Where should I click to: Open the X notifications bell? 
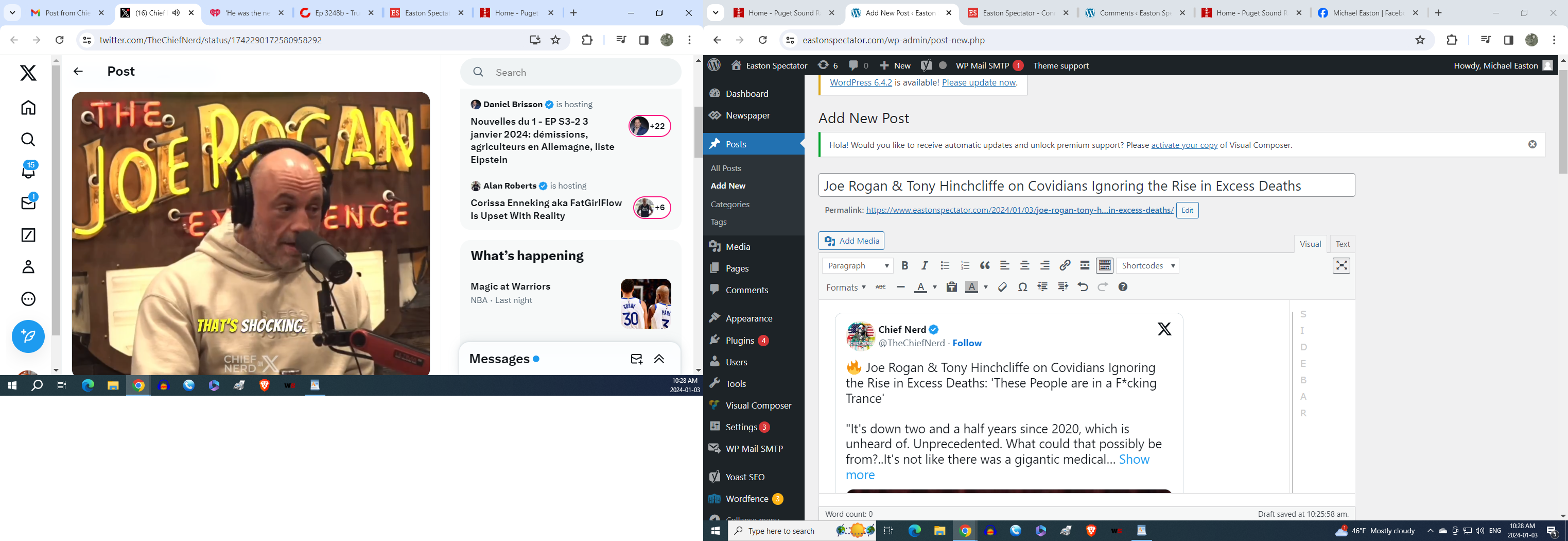point(29,171)
